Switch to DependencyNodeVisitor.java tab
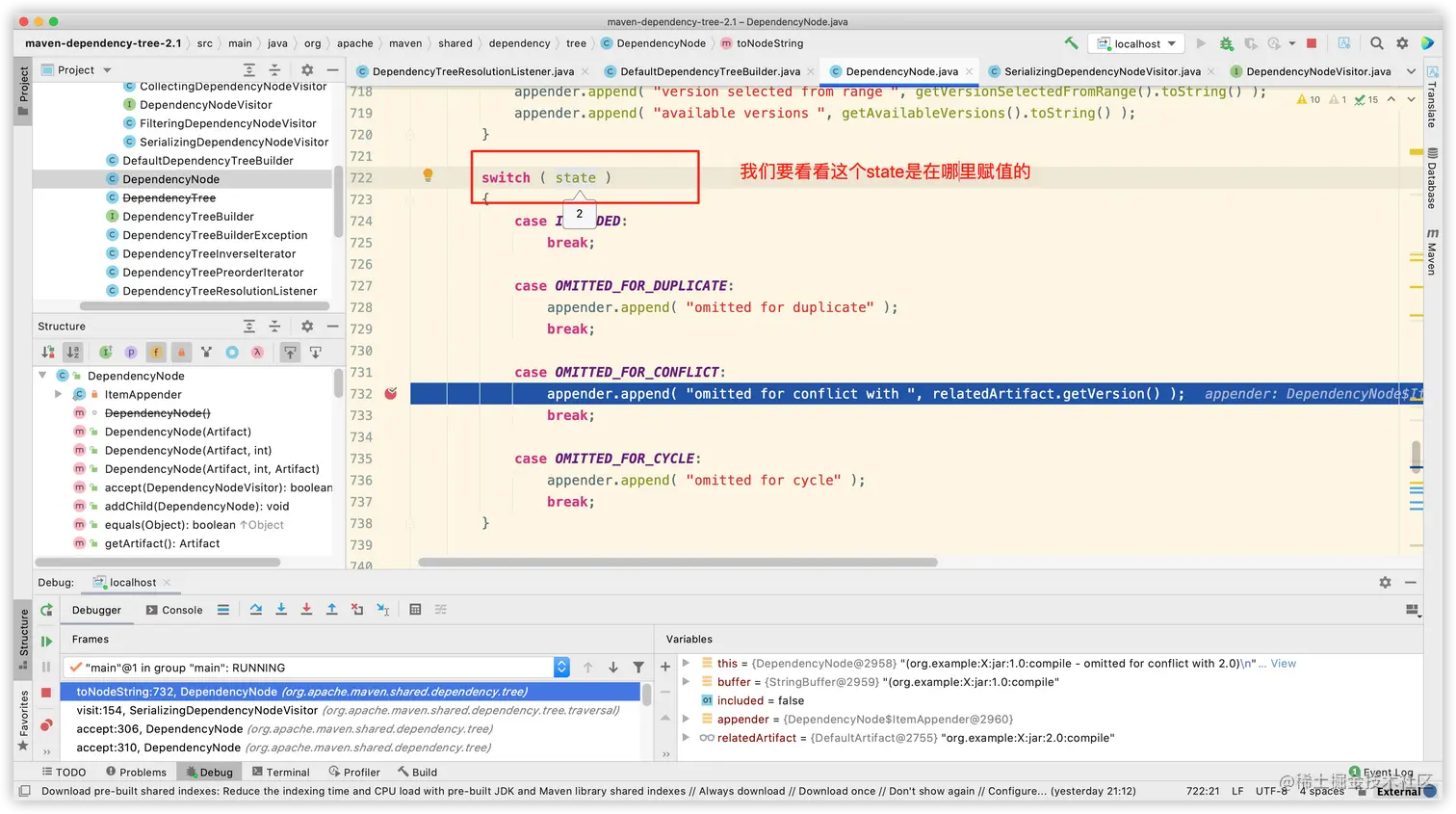Image resolution: width=1456 pixels, height=814 pixels. [x=1311, y=71]
